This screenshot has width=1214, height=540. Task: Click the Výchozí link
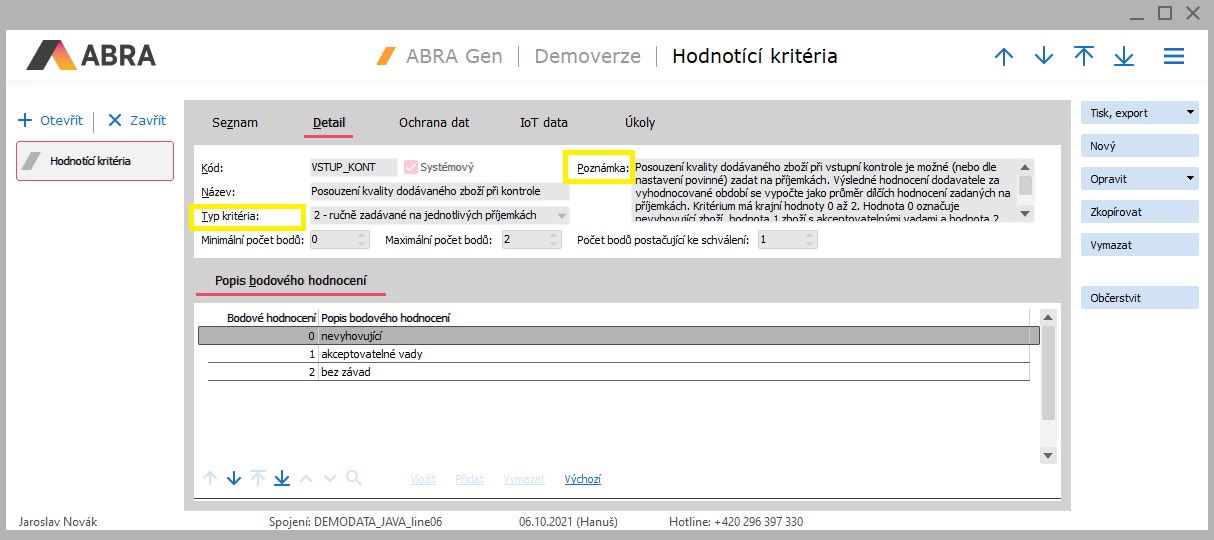coord(582,480)
